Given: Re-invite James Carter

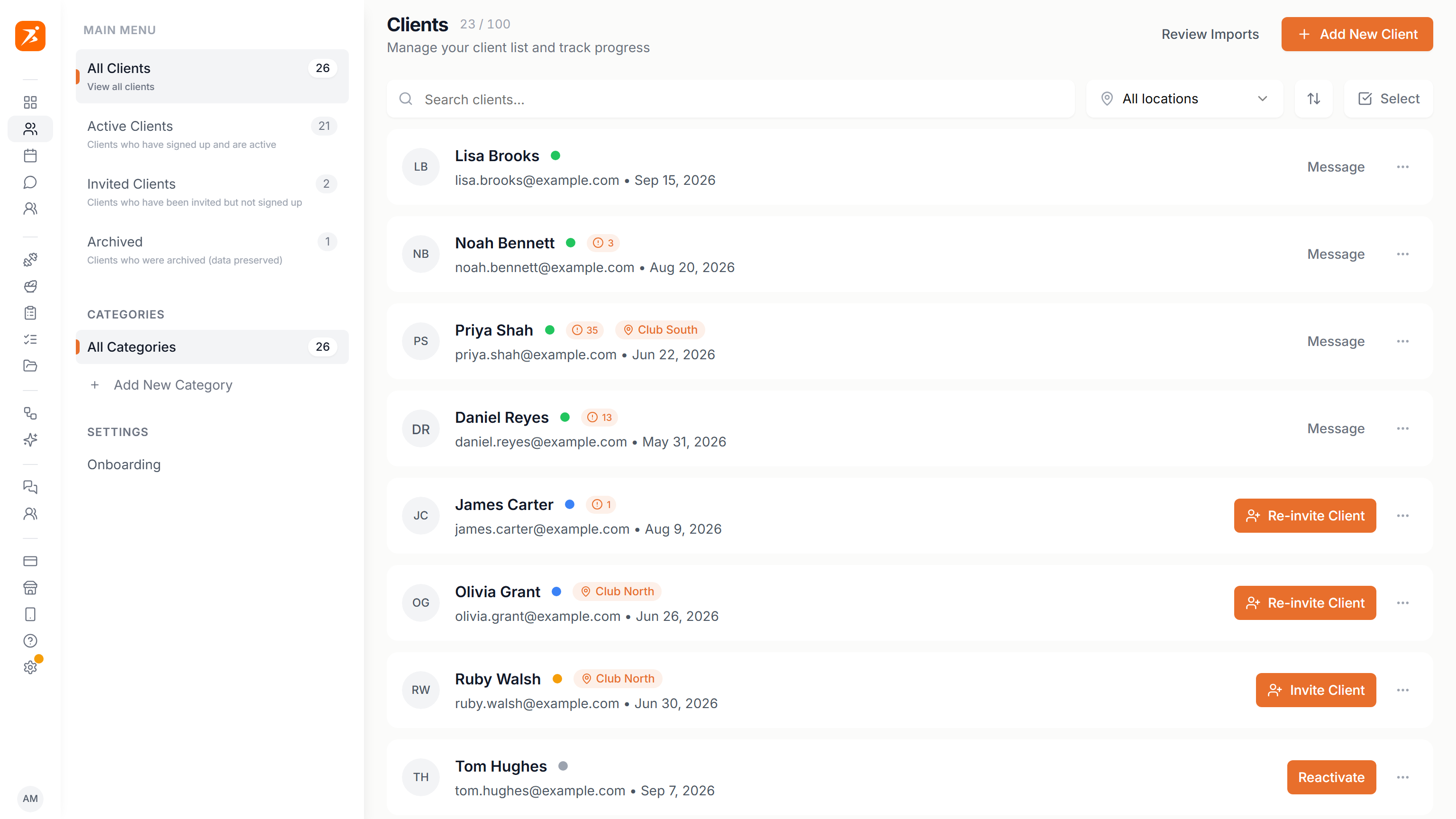Looking at the screenshot, I should 1304,516.
